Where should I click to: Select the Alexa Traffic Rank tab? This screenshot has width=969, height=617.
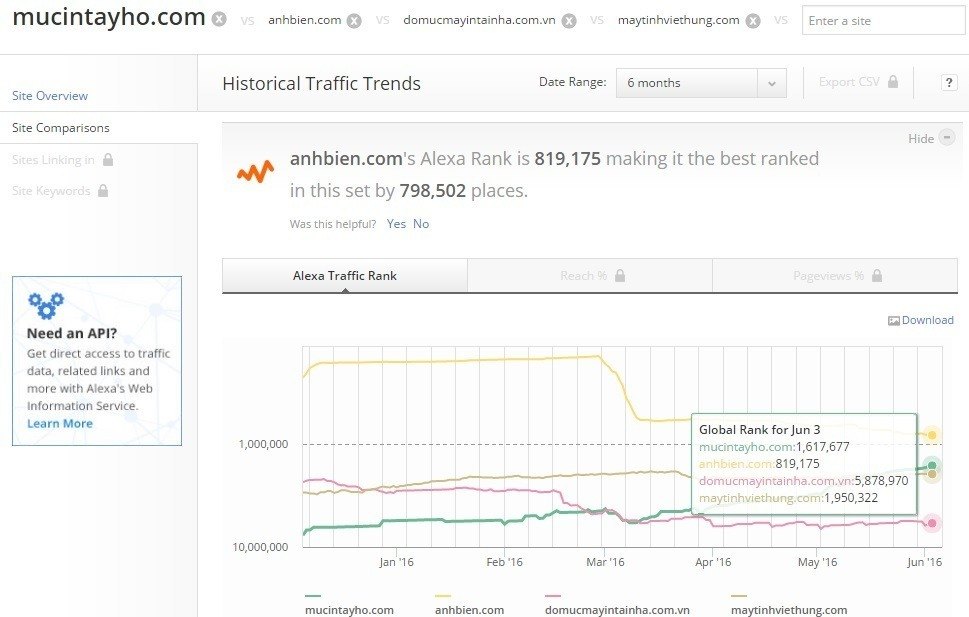(x=345, y=276)
